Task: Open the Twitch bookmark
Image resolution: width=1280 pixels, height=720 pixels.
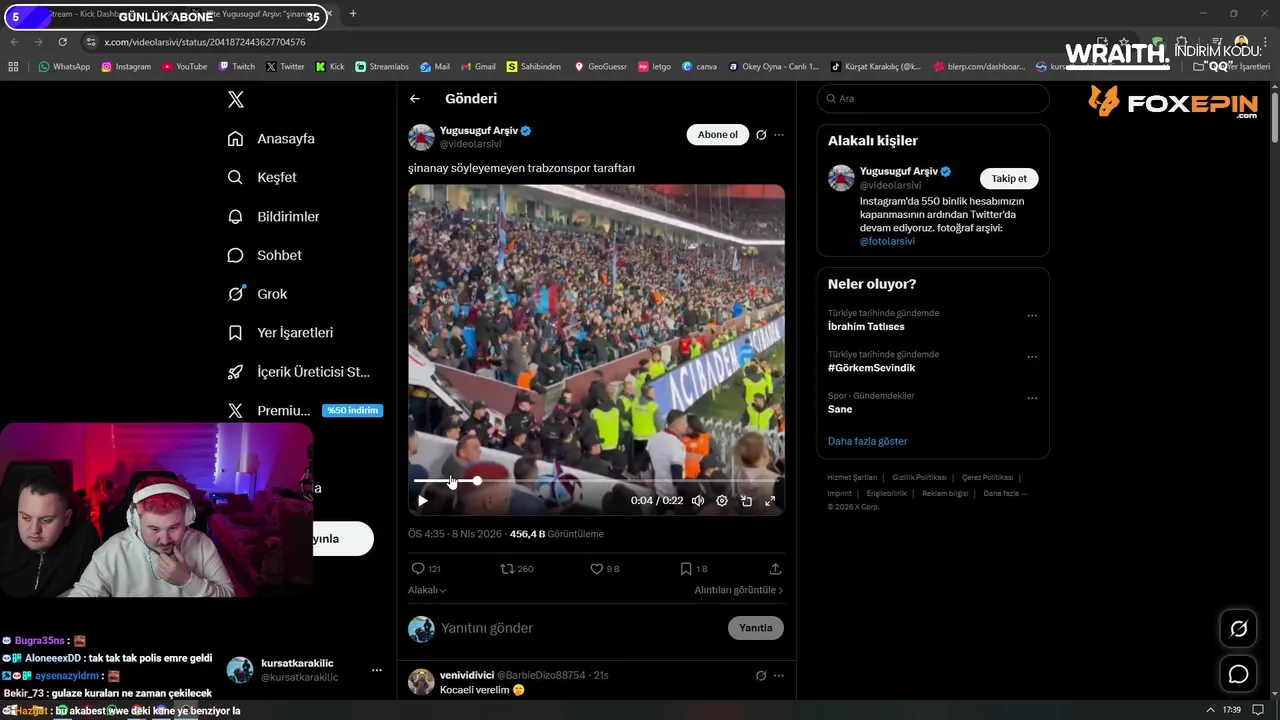Action: 236,67
